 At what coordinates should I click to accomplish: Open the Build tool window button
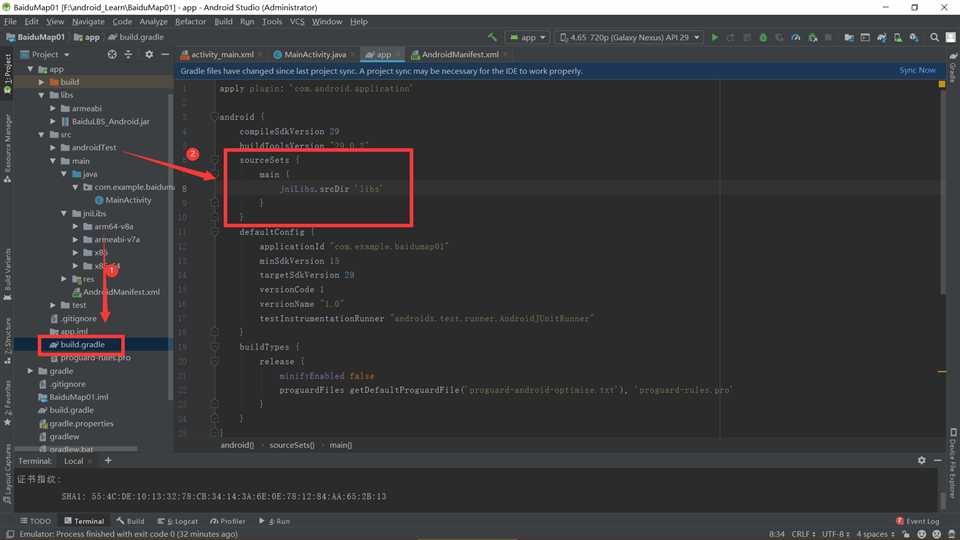(130, 521)
